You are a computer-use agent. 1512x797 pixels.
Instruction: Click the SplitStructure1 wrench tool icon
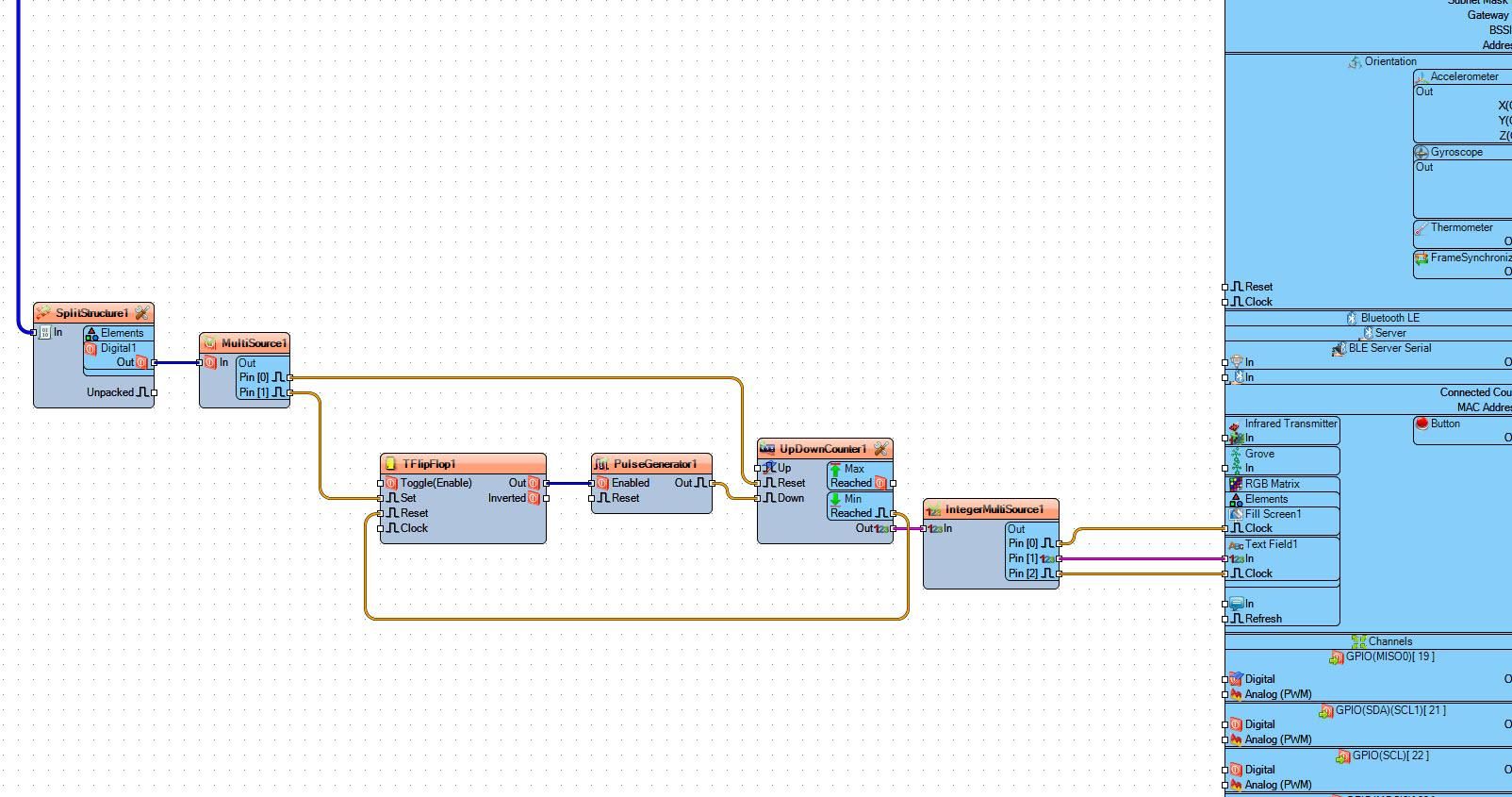point(141,313)
